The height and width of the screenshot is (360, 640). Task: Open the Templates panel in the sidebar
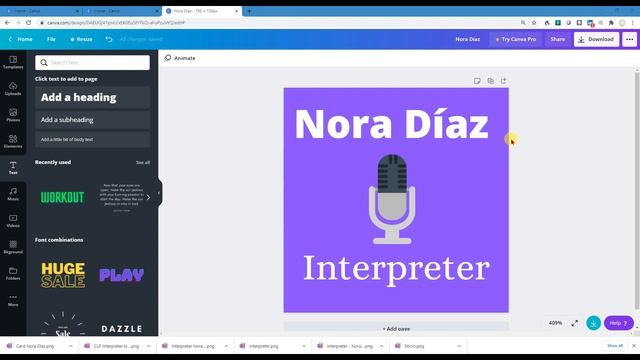click(13, 62)
